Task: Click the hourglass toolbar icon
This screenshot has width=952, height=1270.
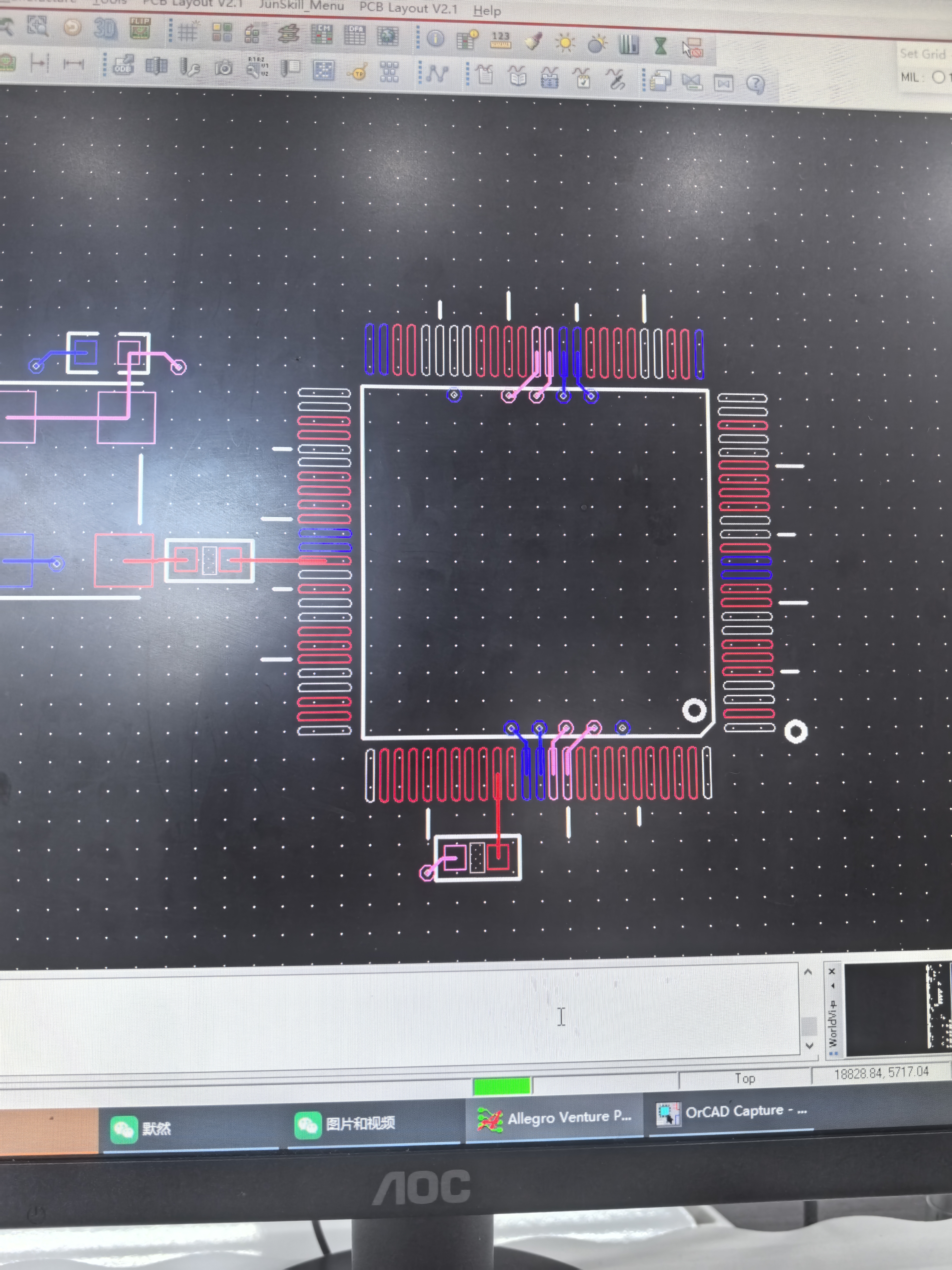Action: click(660, 46)
